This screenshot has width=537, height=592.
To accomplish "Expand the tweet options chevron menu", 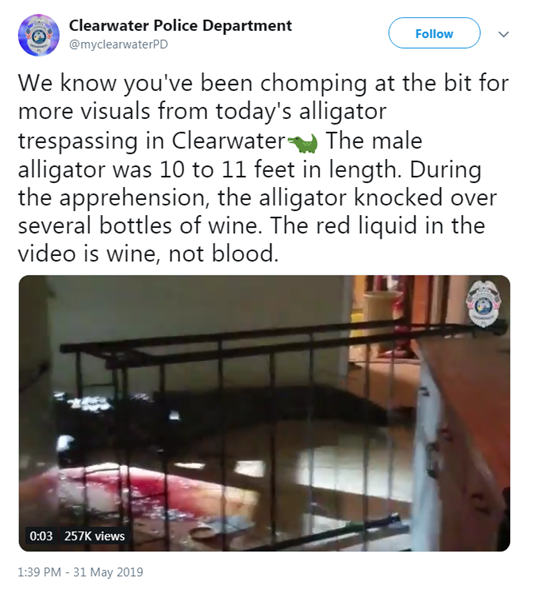I will click(x=504, y=34).
